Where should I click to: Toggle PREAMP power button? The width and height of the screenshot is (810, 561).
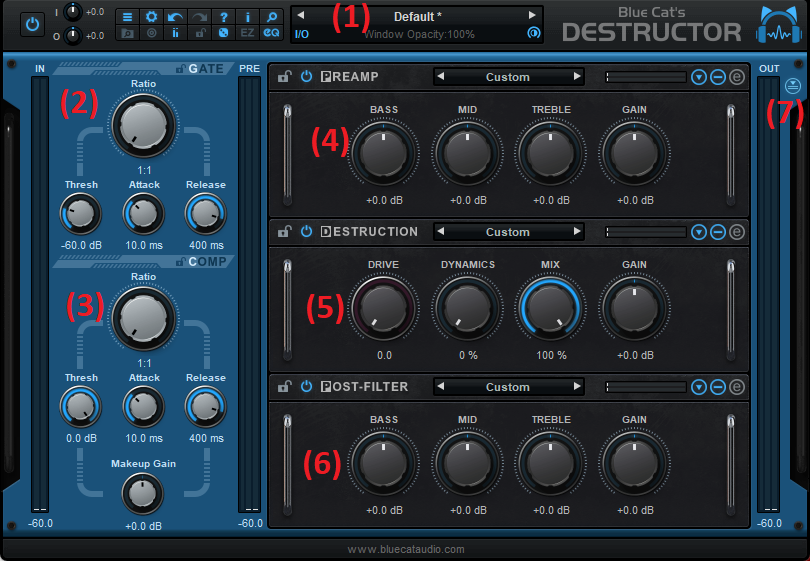(x=306, y=76)
